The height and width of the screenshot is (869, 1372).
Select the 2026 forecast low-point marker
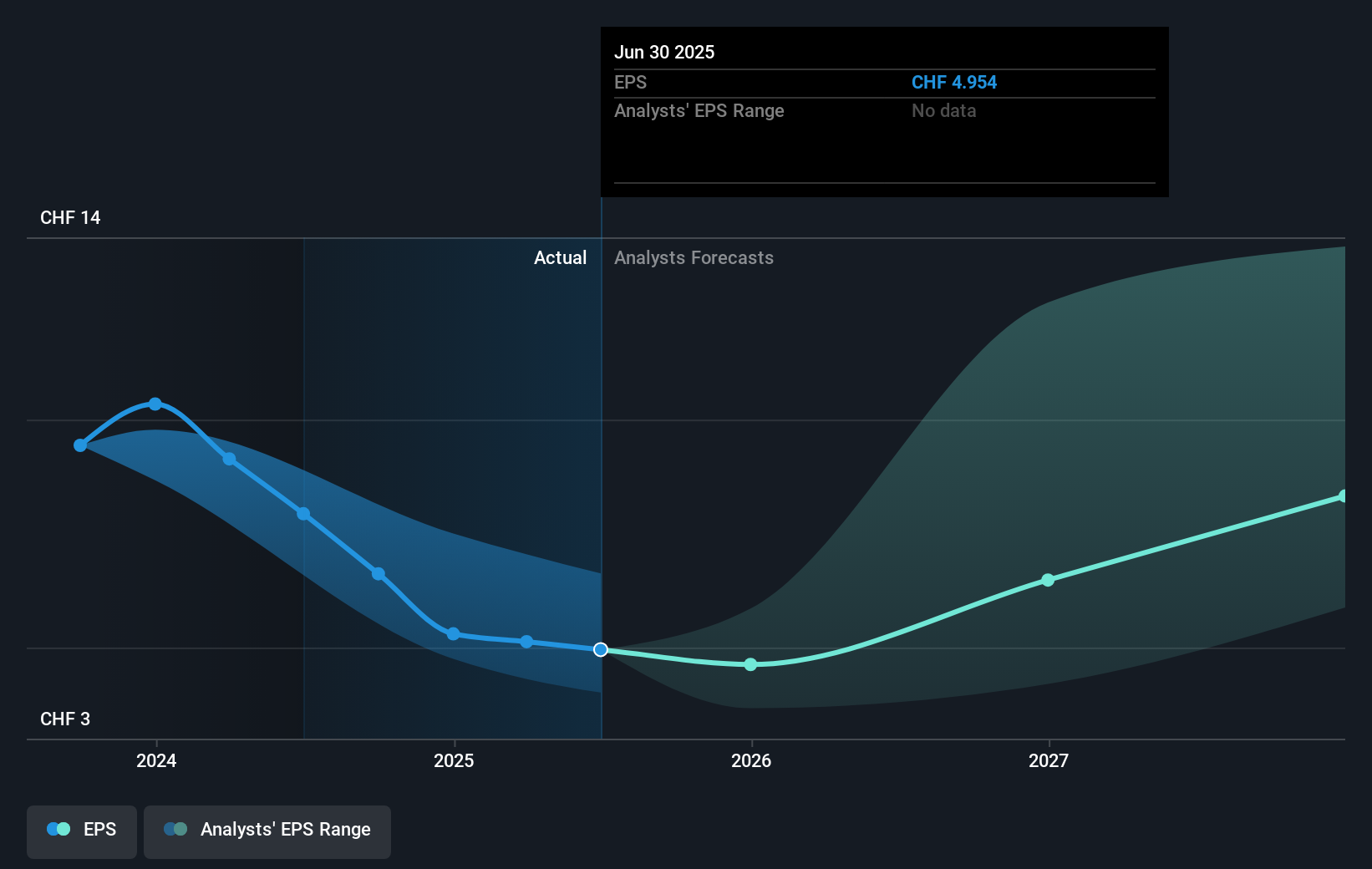pyautogui.click(x=750, y=665)
